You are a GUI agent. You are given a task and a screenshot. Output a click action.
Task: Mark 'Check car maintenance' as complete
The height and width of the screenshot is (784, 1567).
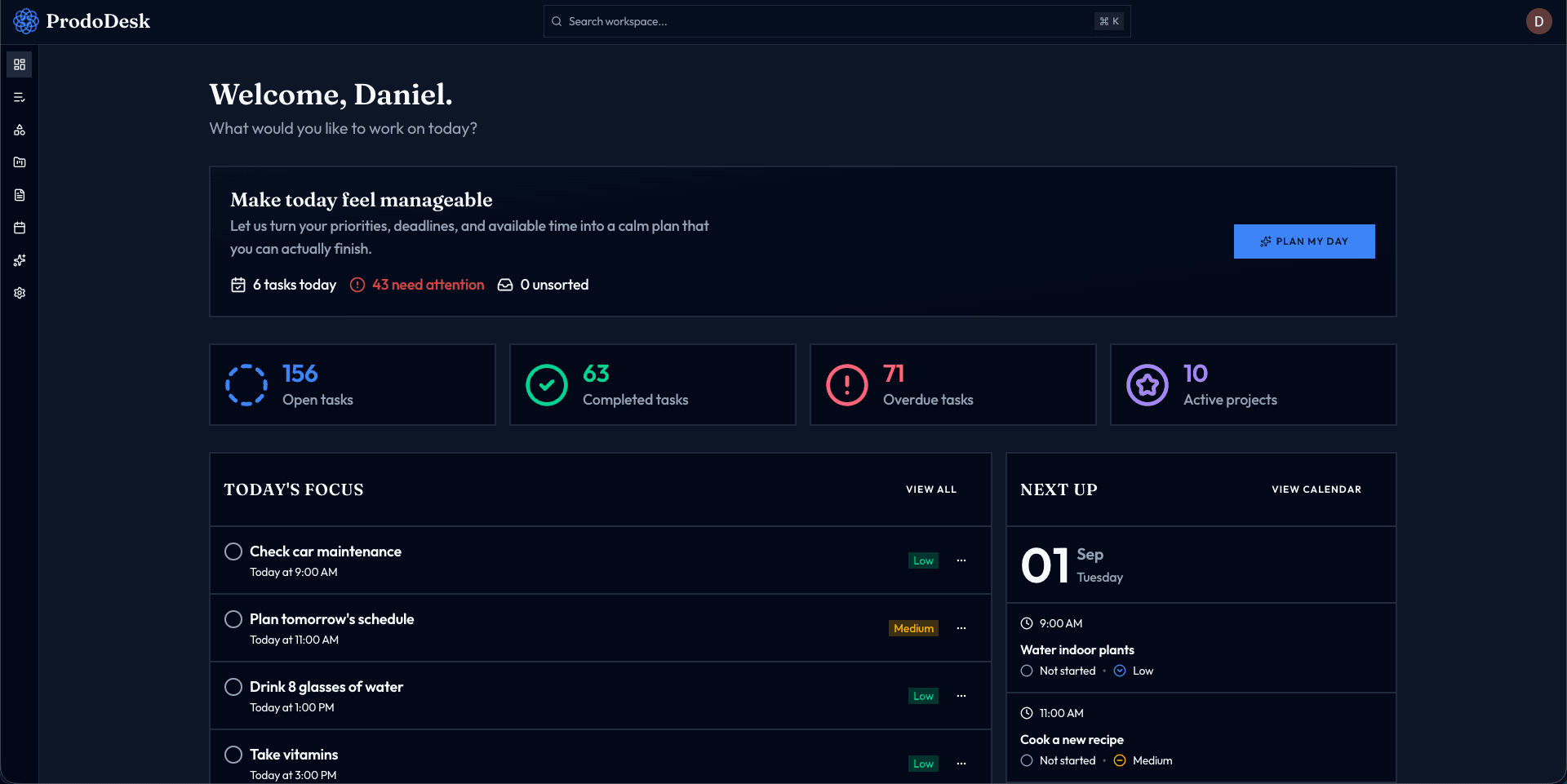tap(233, 551)
